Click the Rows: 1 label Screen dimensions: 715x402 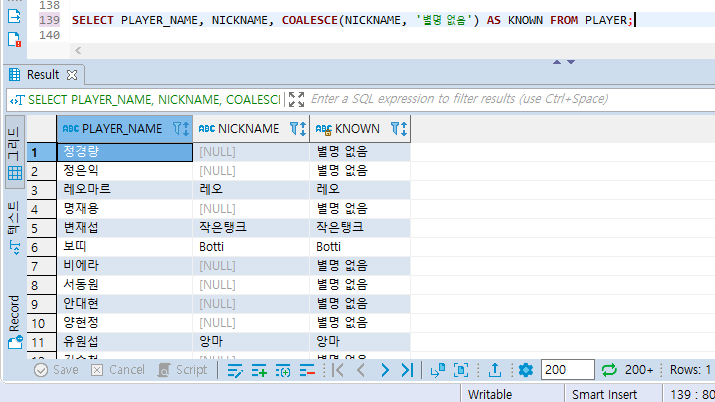pos(690,370)
